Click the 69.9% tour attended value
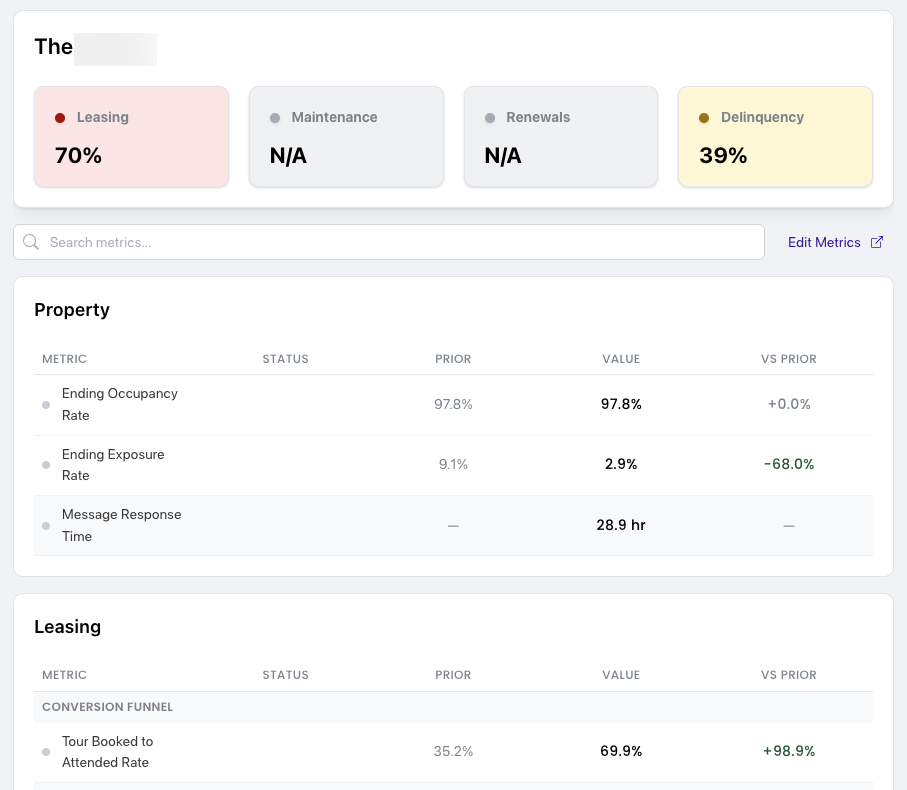This screenshot has height=790, width=907. click(x=621, y=751)
